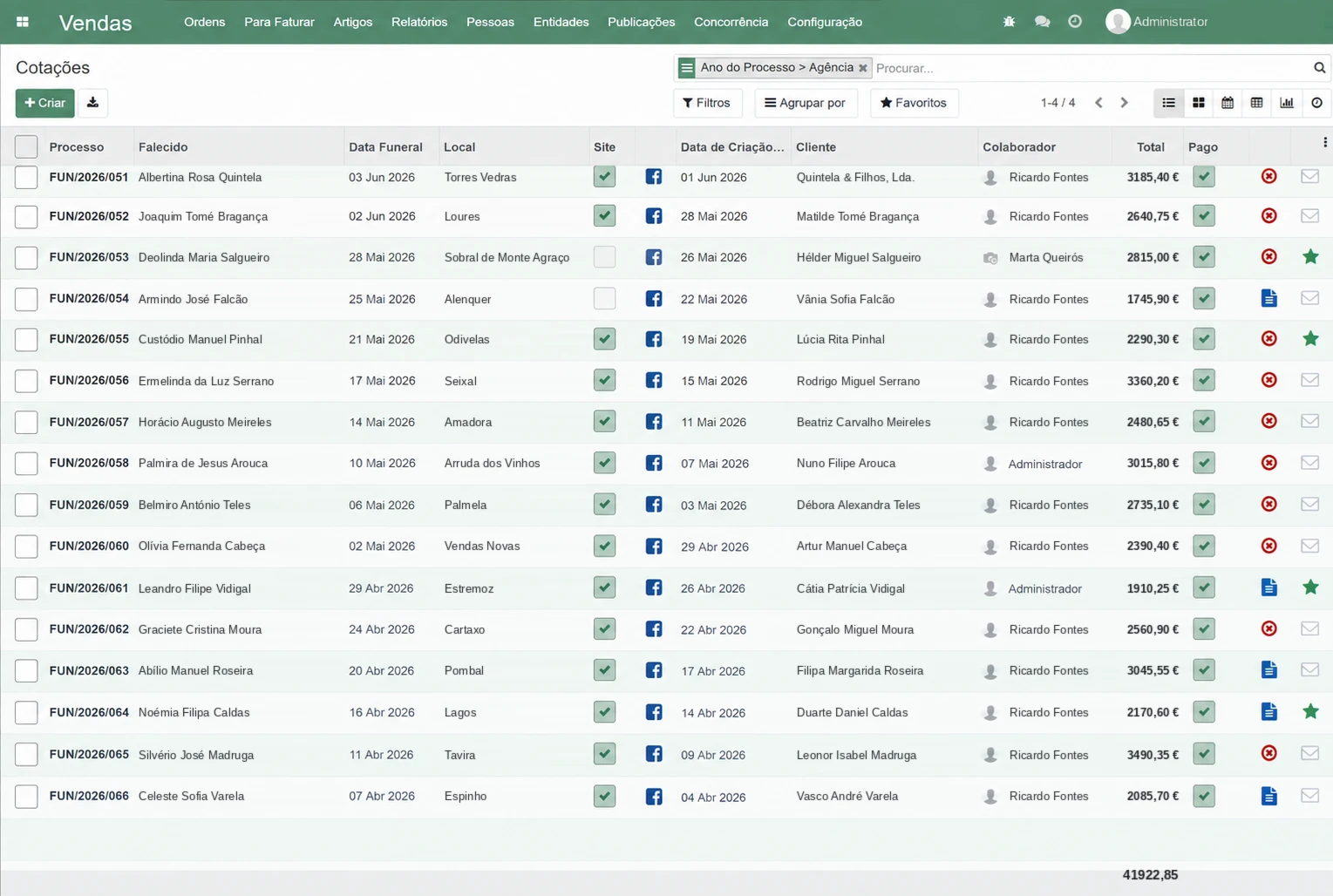This screenshot has width=1333, height=896.
Task: Open the Administrator user menu
Action: point(1157,22)
